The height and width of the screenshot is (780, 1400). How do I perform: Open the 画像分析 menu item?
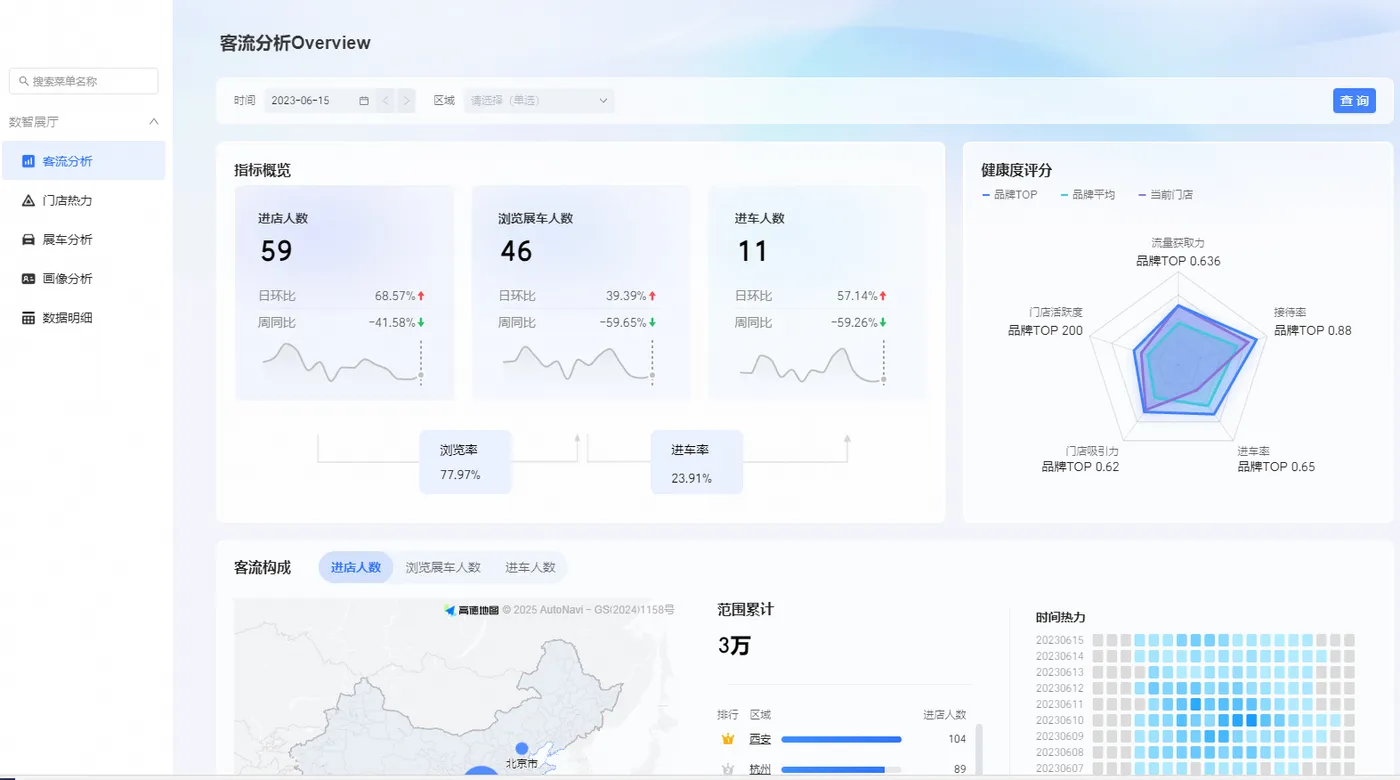(x=83, y=279)
